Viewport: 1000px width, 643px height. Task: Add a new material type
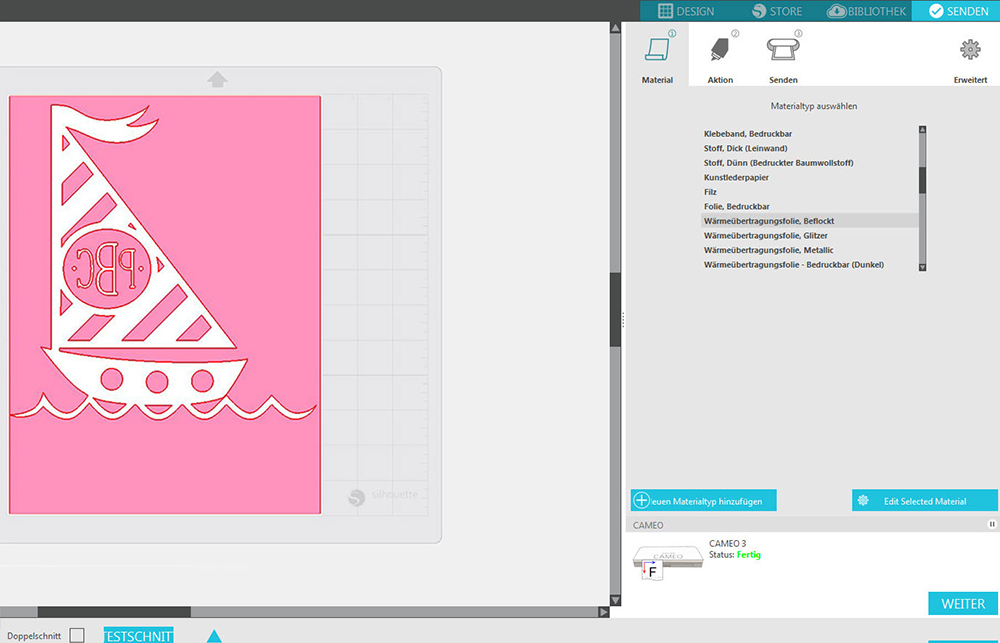point(703,501)
